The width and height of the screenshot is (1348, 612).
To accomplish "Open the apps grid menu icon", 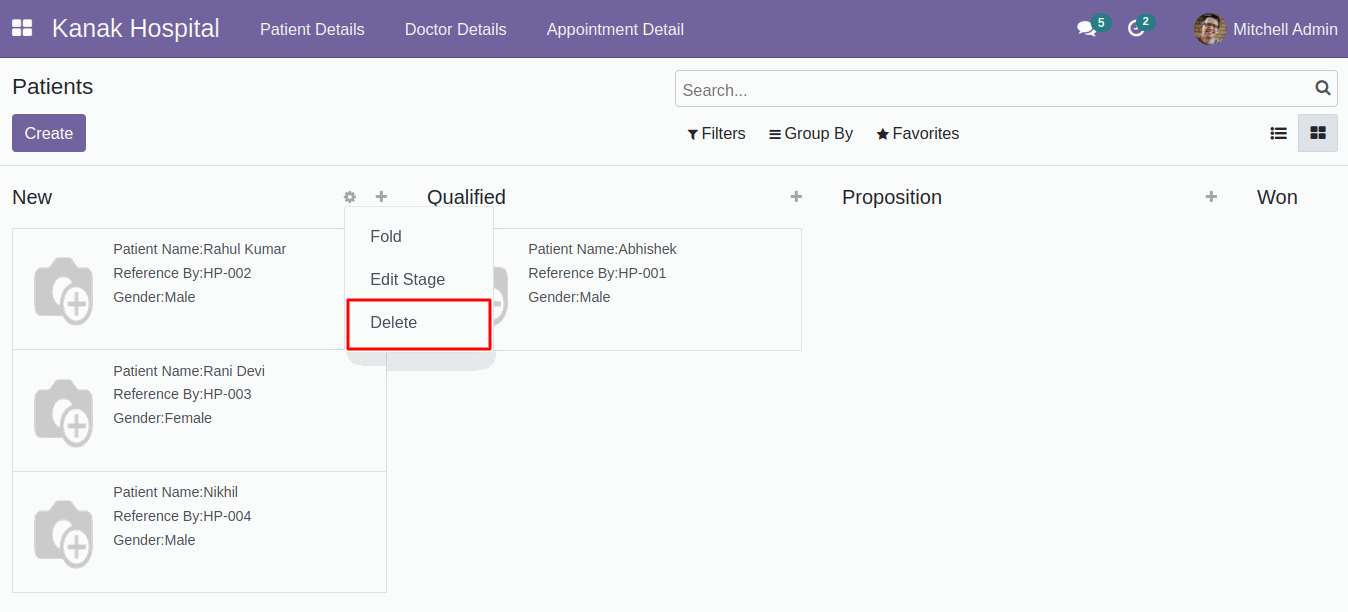I will [x=22, y=29].
